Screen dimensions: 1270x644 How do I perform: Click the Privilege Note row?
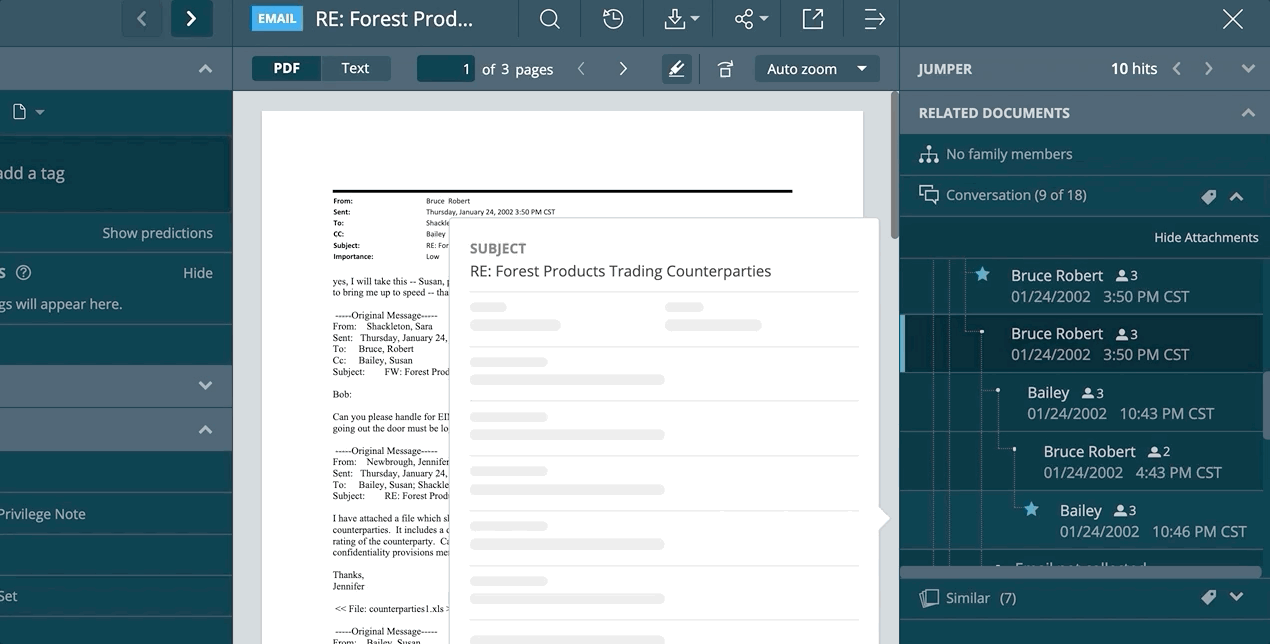(116, 514)
